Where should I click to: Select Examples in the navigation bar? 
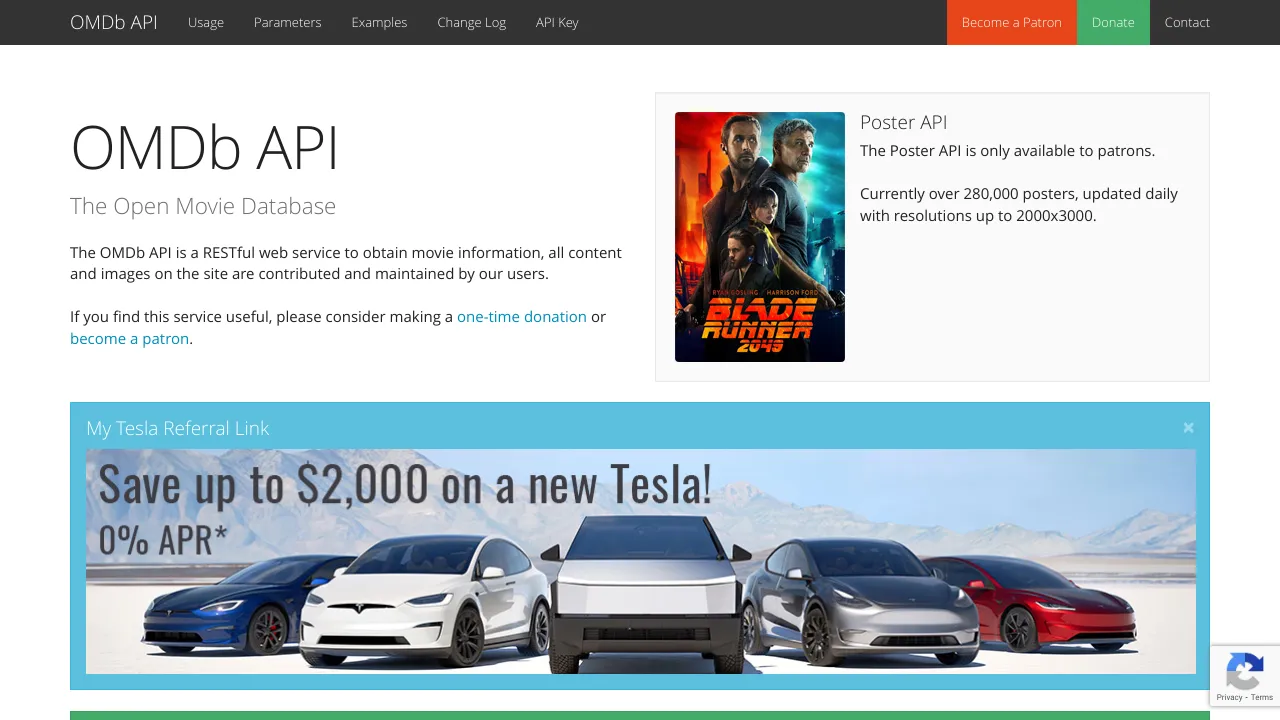[379, 22]
